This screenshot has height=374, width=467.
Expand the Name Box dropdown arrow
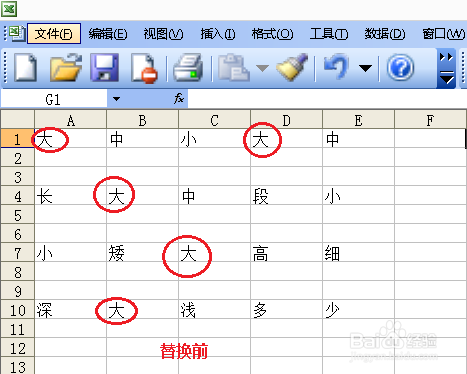[x=116, y=99]
